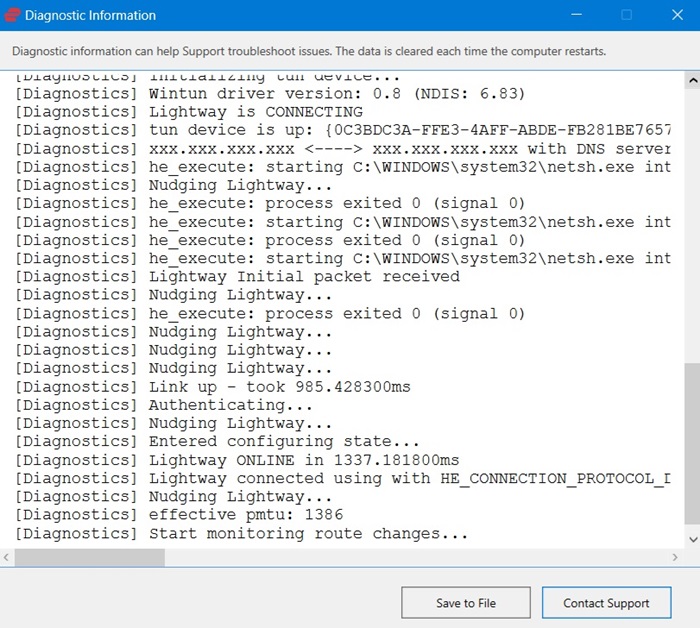Click the 'Diagnostic Information' window title

(90, 15)
